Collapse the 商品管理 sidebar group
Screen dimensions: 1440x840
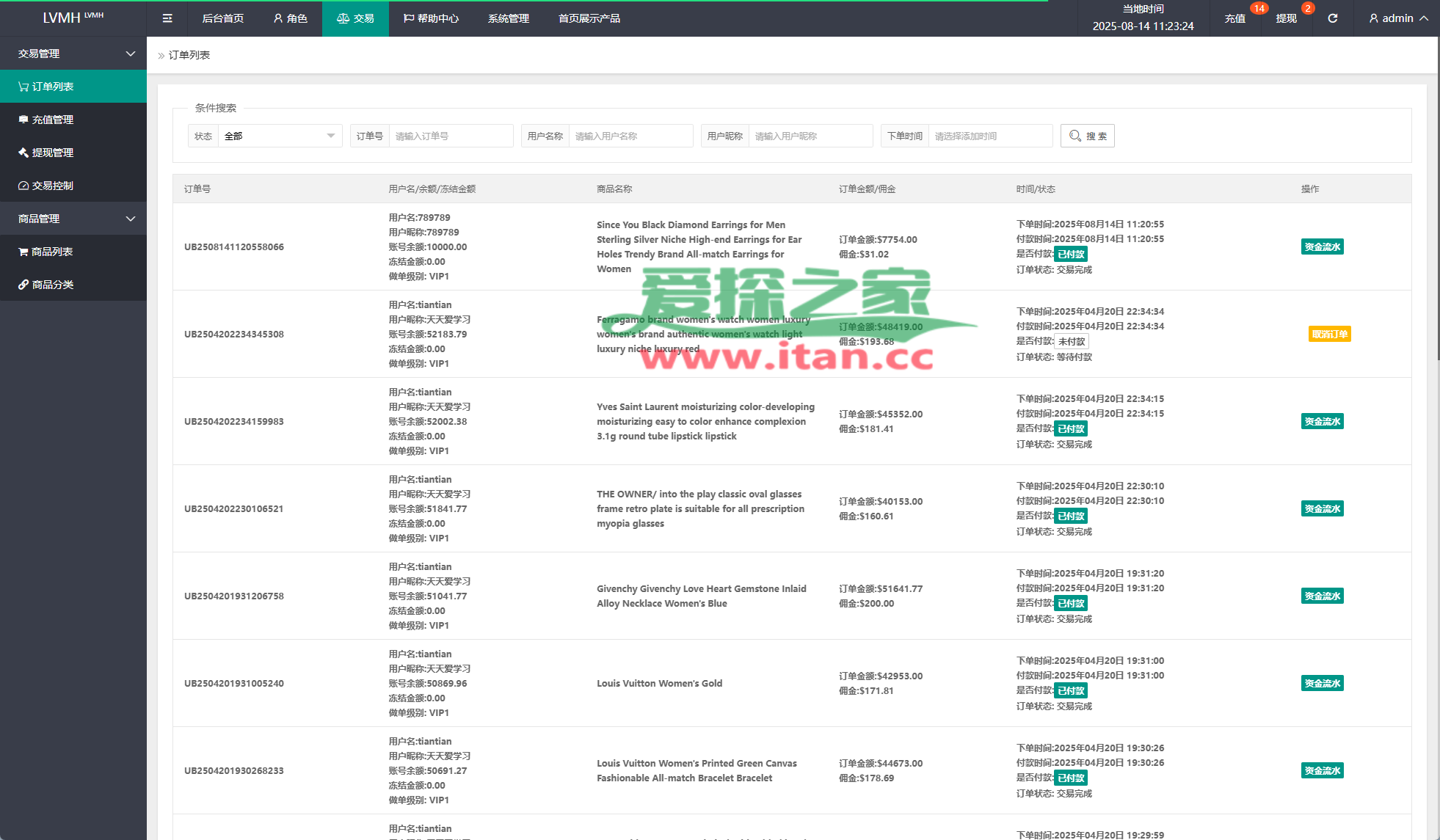pos(73,219)
